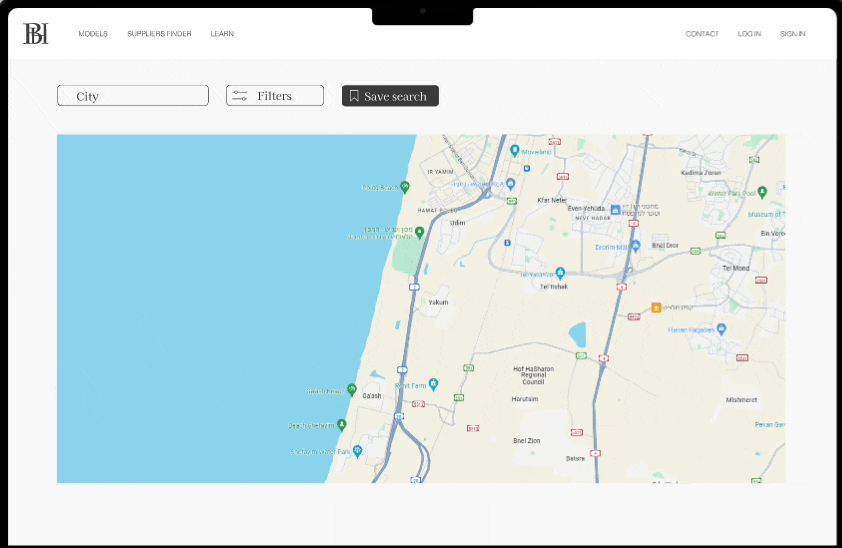Go to the Learn section

point(222,34)
